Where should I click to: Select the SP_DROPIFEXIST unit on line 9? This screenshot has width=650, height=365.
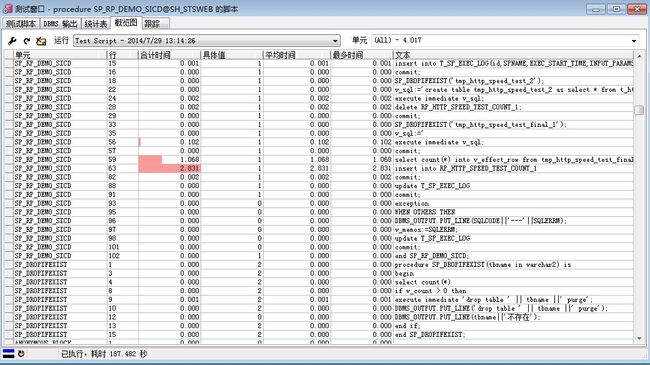[x=60, y=299]
